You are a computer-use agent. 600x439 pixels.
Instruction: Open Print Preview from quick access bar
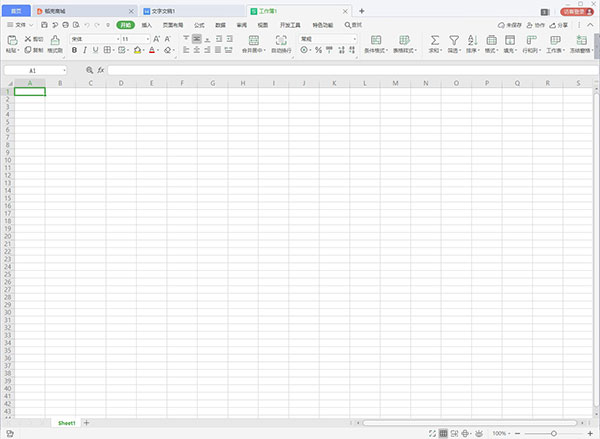coord(76,25)
